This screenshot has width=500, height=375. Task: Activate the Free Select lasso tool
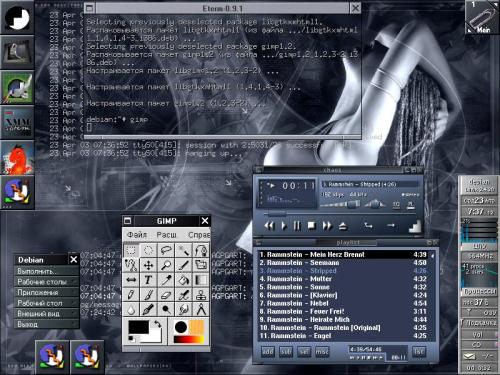click(166, 250)
